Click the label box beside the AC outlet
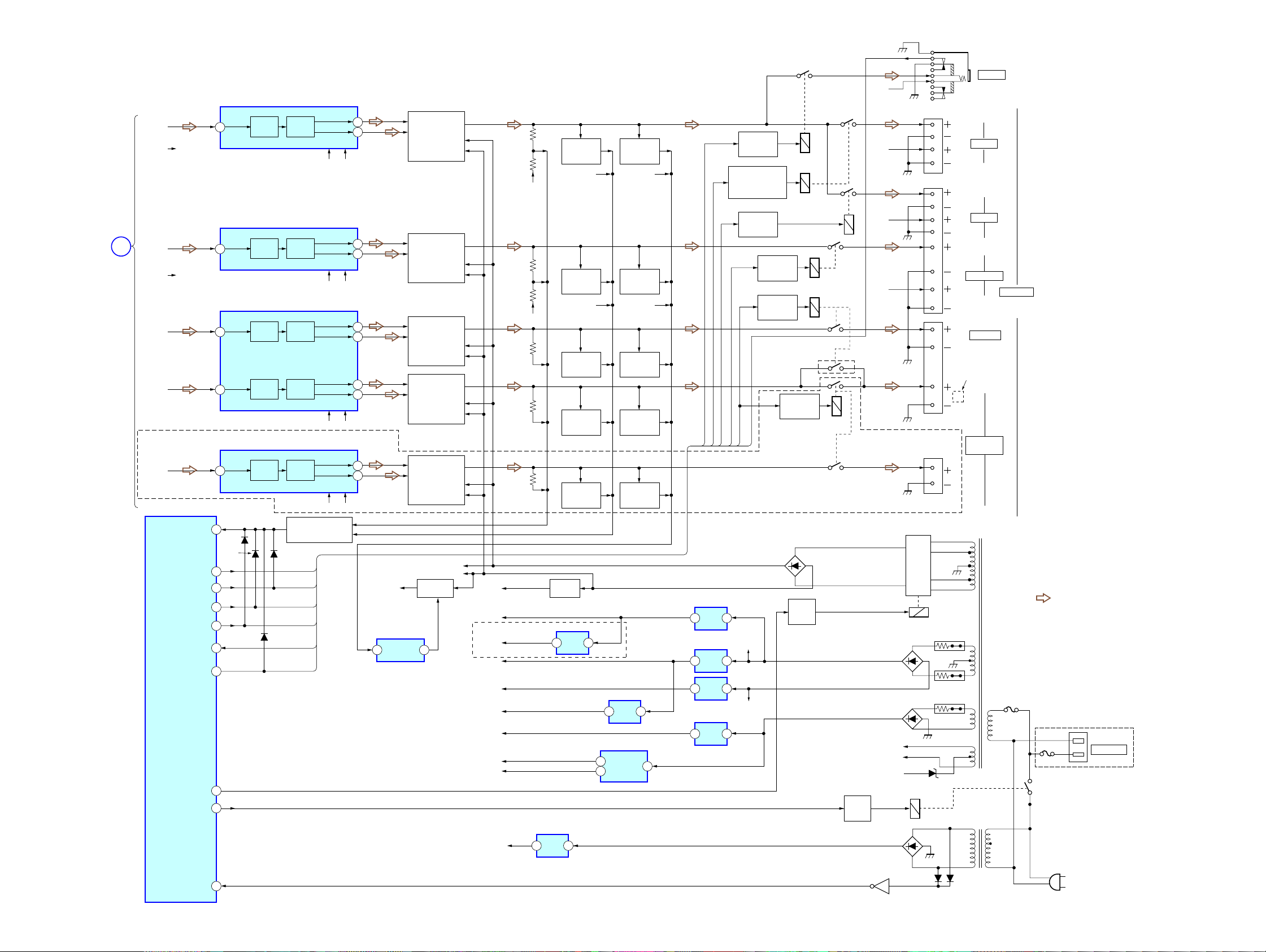1266x952 pixels. click(1108, 749)
